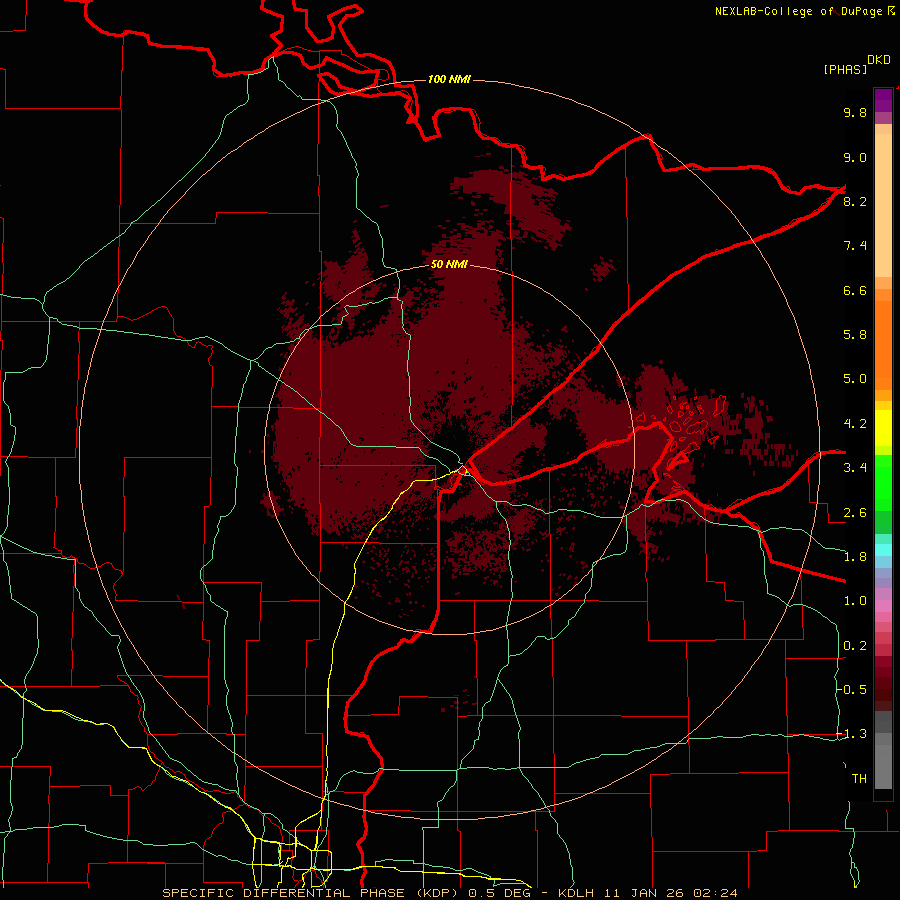Image resolution: width=900 pixels, height=900 pixels.
Task: Select the 5.8 scale label
Action: [x=855, y=335]
